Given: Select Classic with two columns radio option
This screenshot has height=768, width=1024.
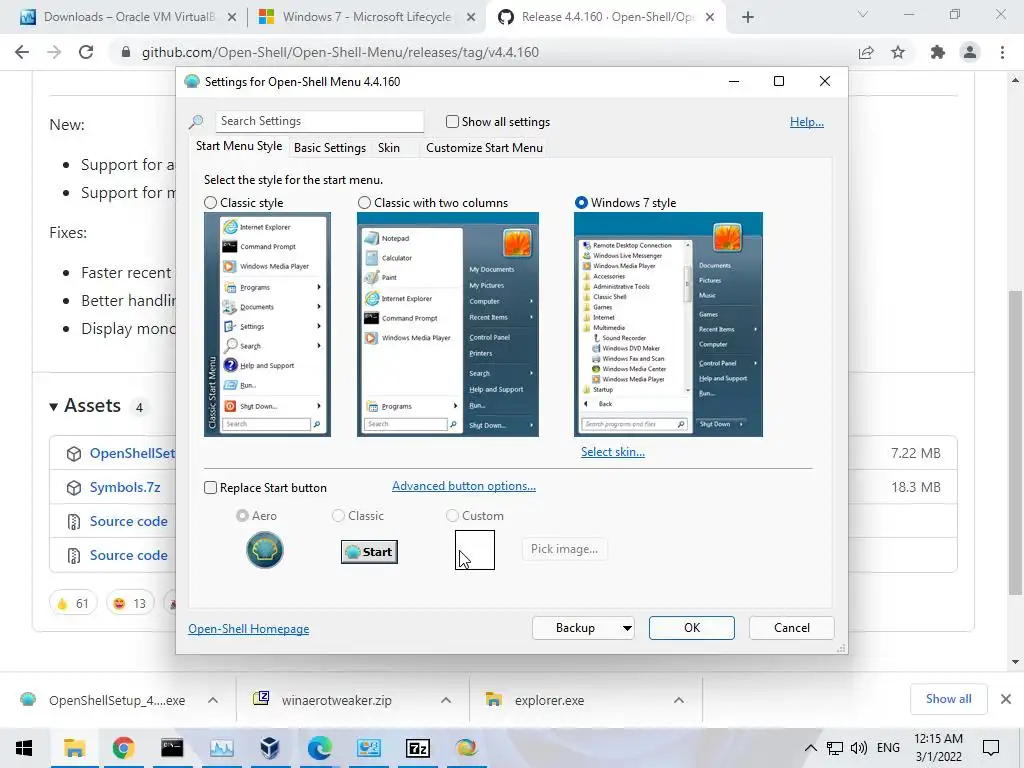Looking at the screenshot, I should [x=364, y=203].
